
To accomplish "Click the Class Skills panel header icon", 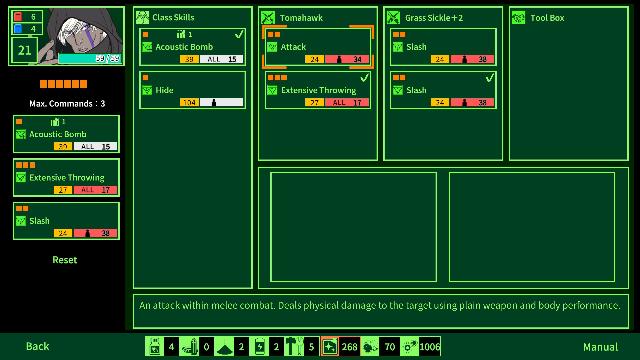I will (x=142, y=17).
